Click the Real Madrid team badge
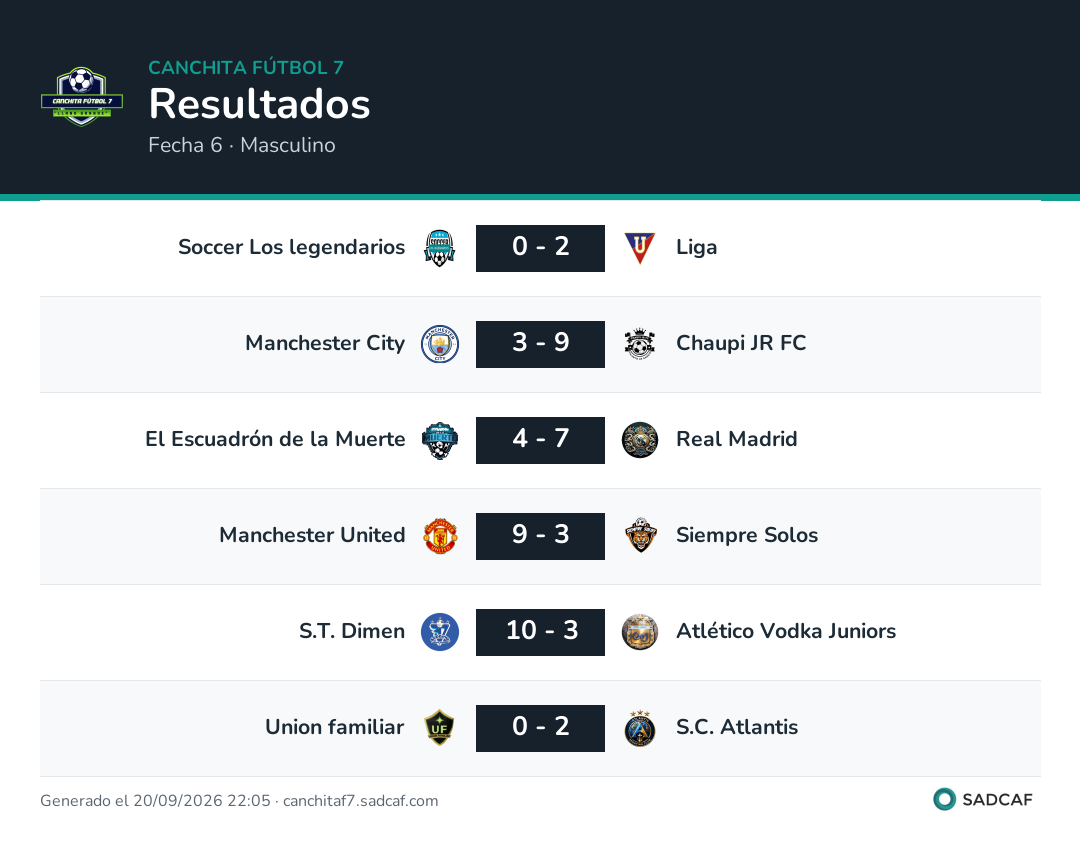The height and width of the screenshot is (852, 1080). [x=639, y=440]
